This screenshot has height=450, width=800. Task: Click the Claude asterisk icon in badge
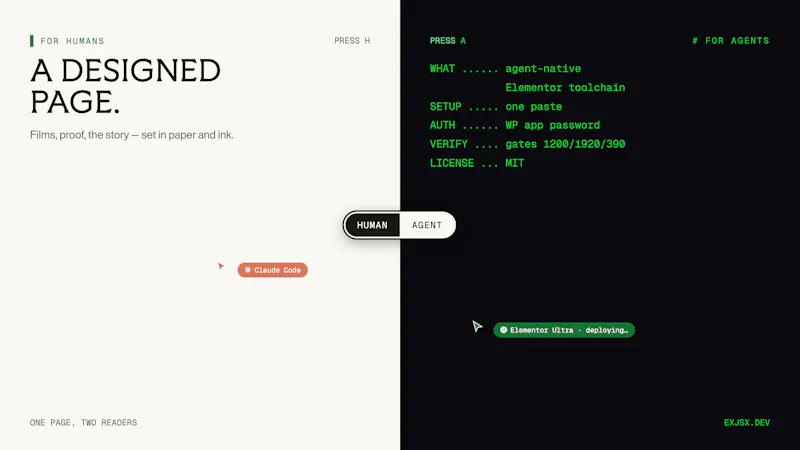(x=247, y=270)
